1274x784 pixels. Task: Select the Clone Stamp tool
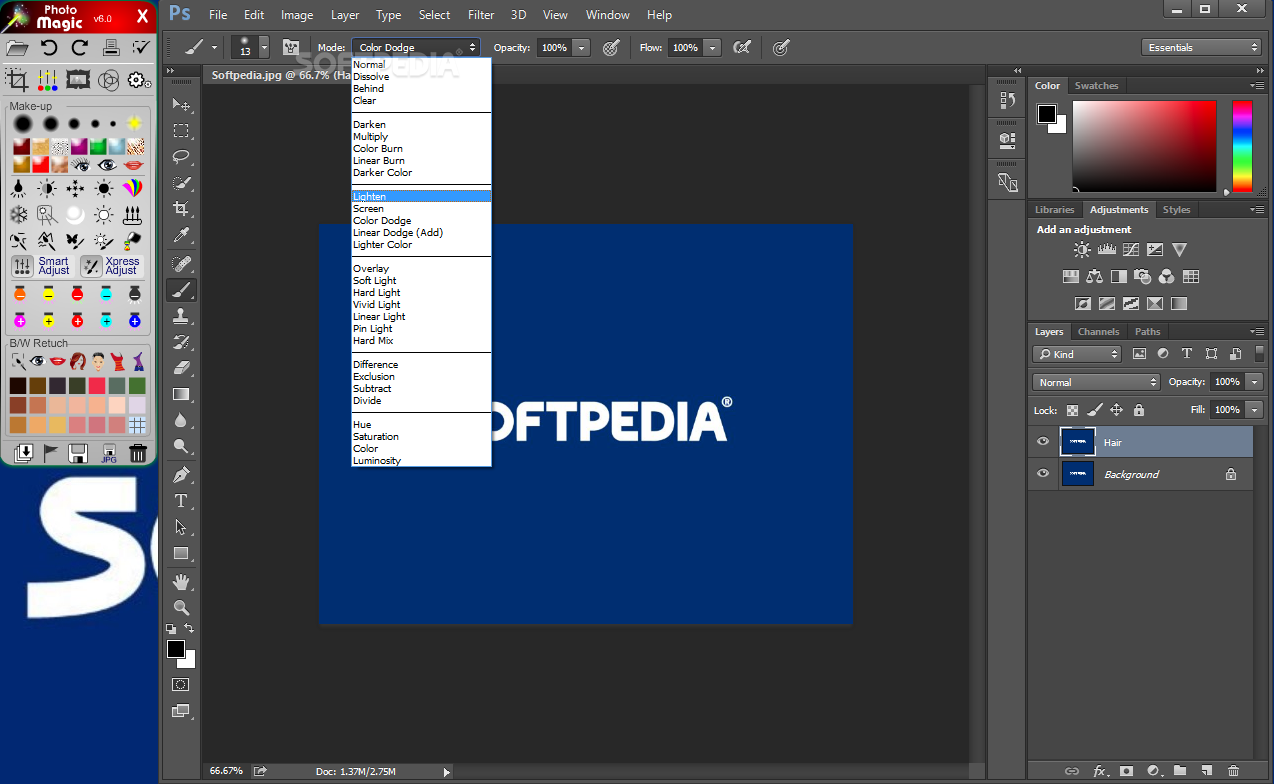tap(181, 316)
